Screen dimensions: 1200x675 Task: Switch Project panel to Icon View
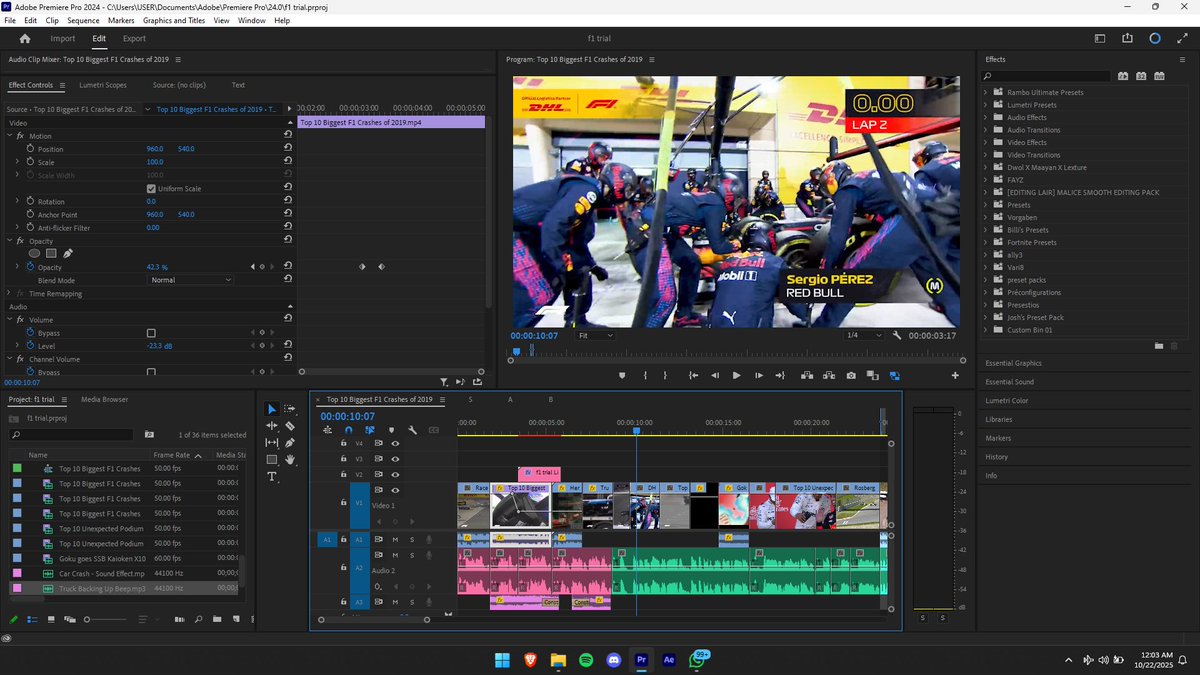pos(50,620)
